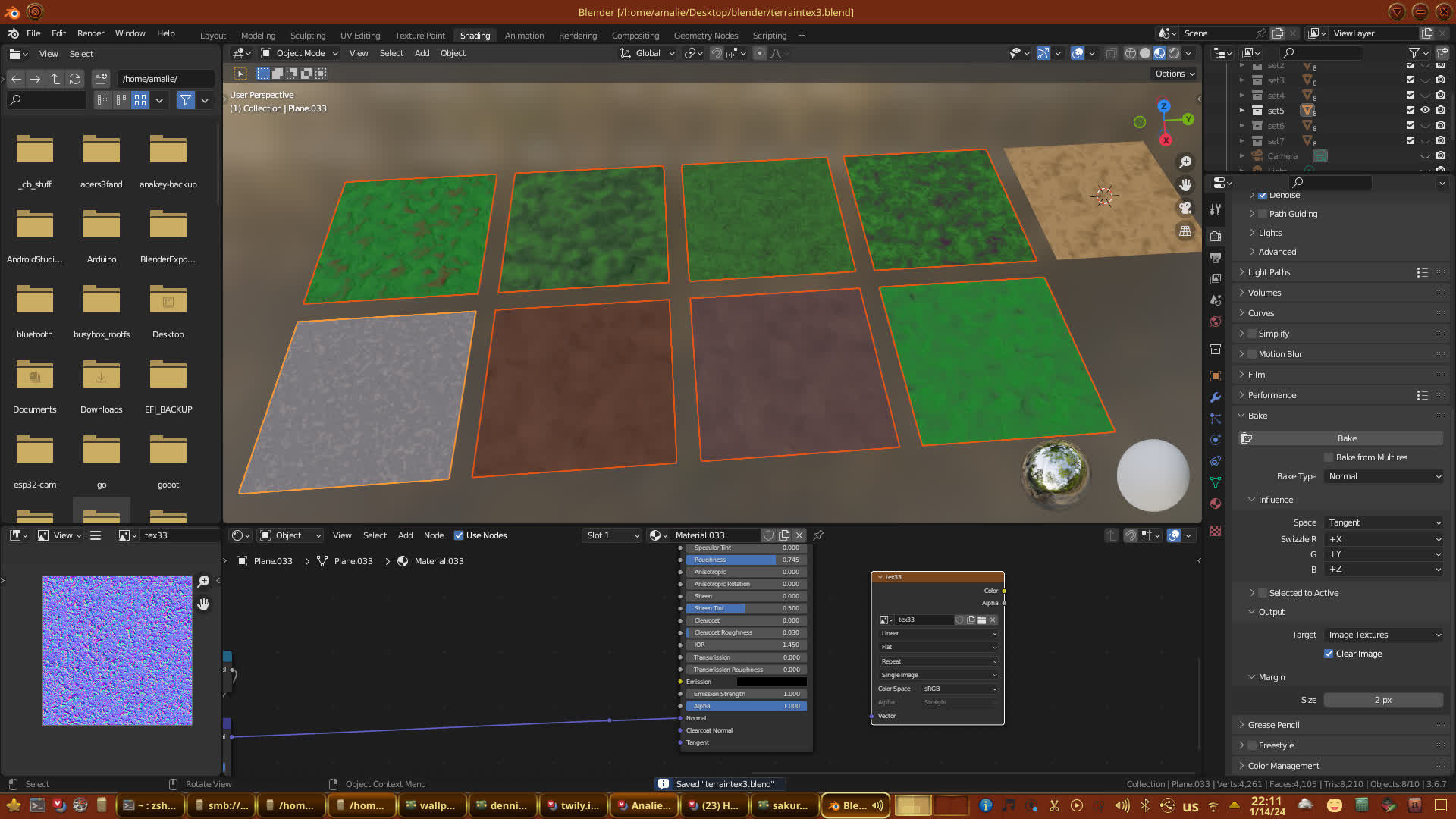Click the camera view icon in viewport
This screenshot has width=1456, height=819.
coord(1185,208)
